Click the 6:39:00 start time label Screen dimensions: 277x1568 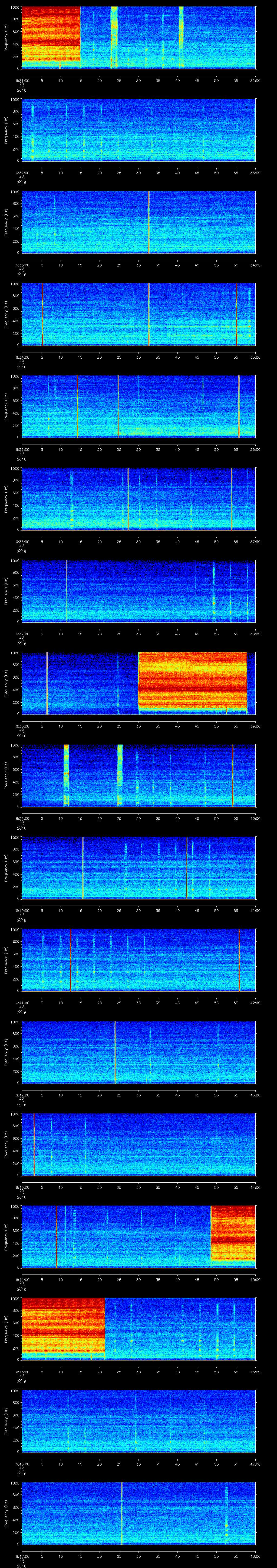pyautogui.click(x=22, y=818)
